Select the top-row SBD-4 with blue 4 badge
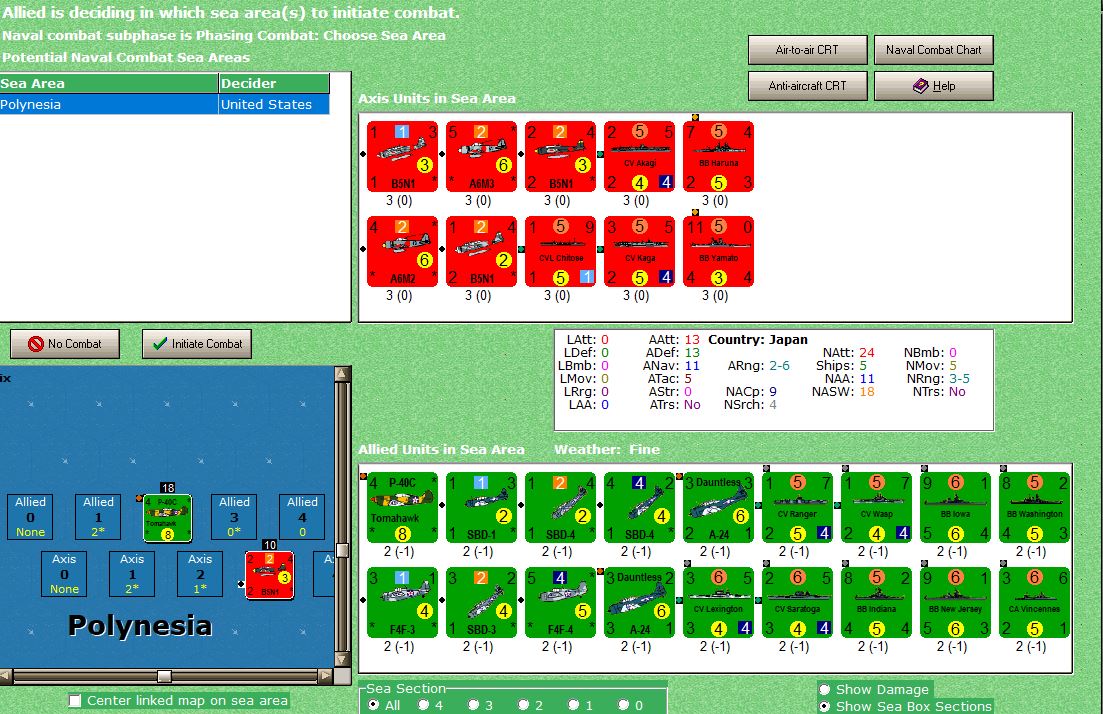Image resolution: width=1103 pixels, height=714 pixels. 639,507
